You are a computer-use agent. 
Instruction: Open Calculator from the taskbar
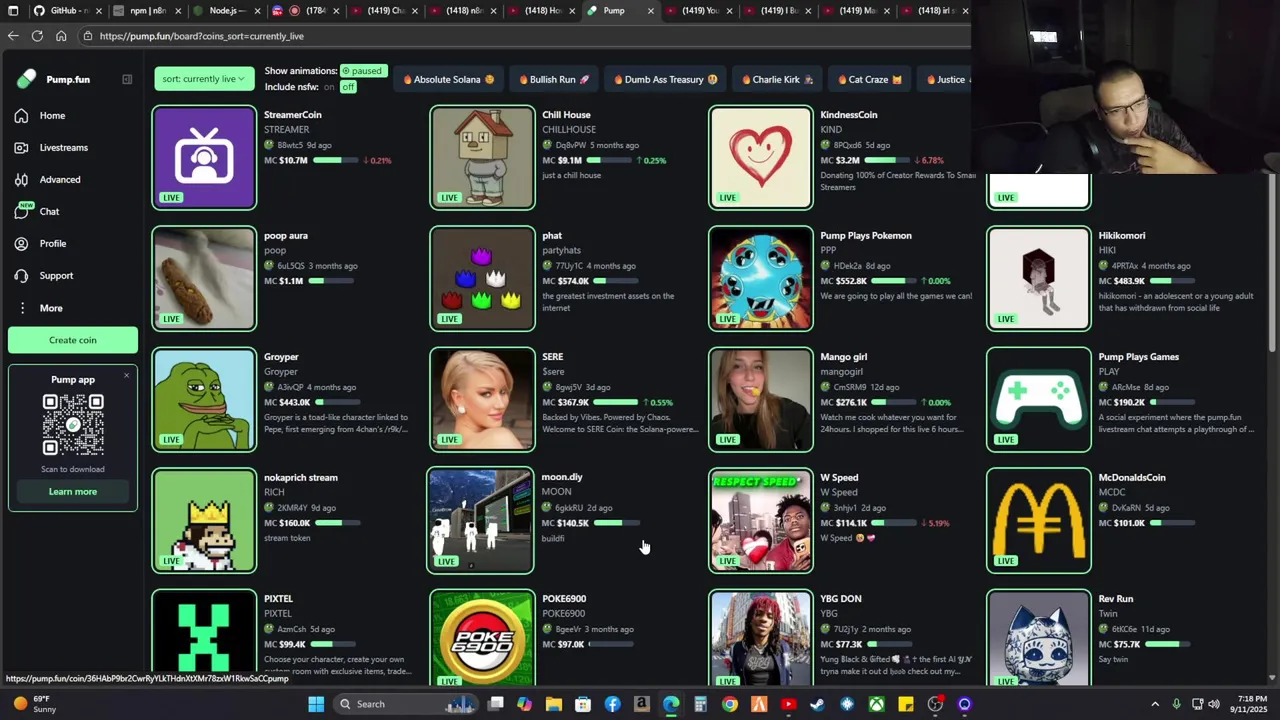(x=701, y=704)
